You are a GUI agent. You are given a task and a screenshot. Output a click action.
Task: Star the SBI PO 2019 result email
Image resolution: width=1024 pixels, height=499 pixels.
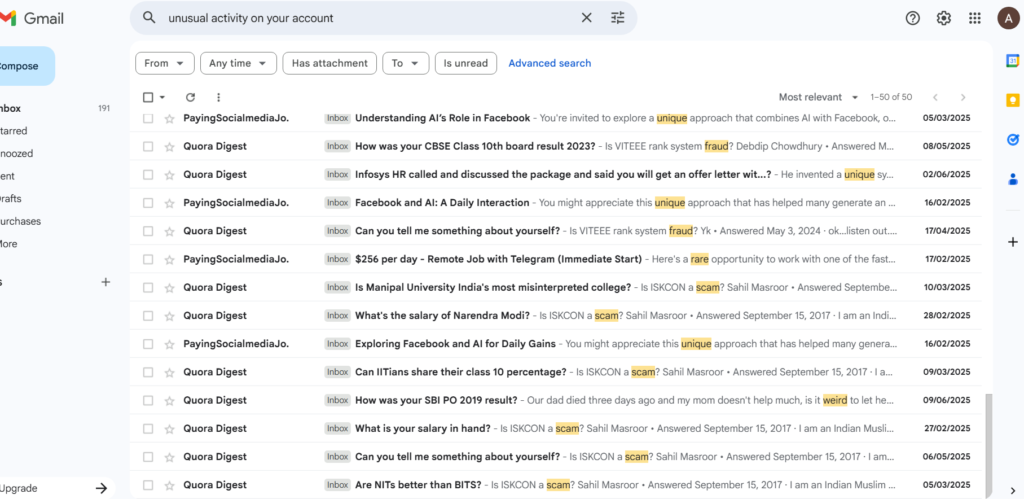pyautogui.click(x=170, y=400)
